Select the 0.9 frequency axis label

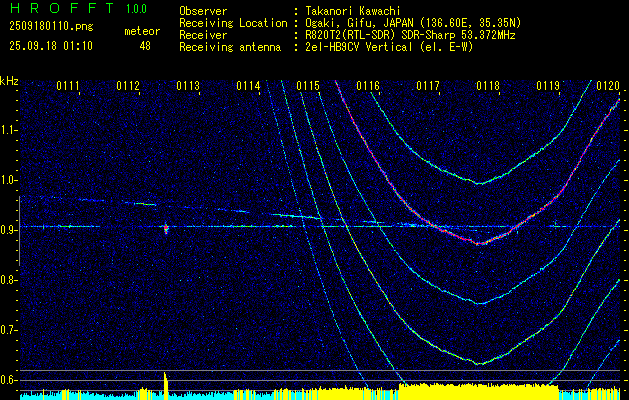click(x=9, y=230)
